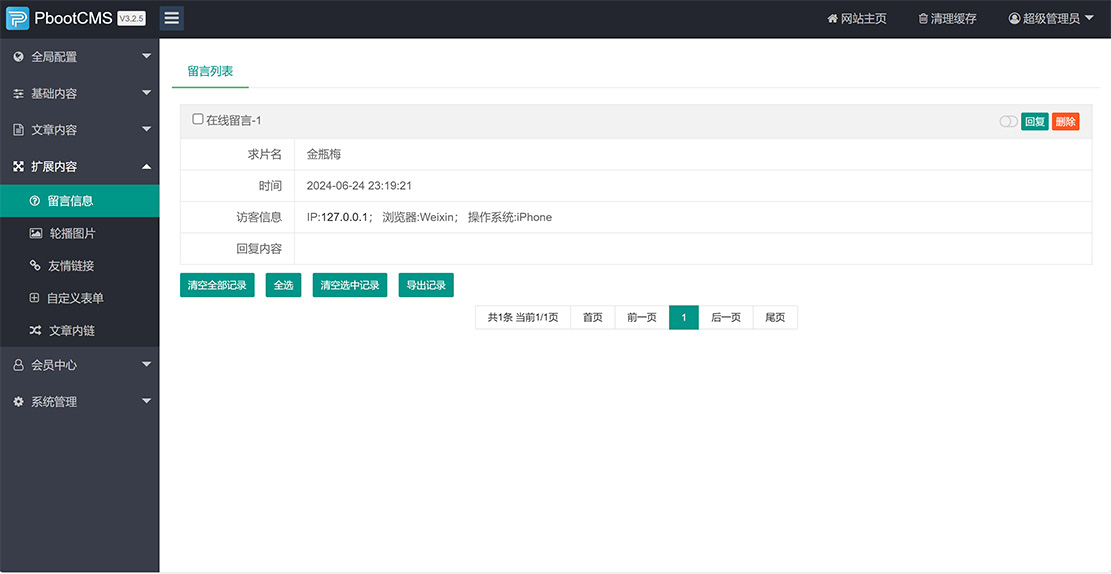Screen dimensions: 1111x574
Task: Click the chain-link icon for 友情链接
Action: (x=35, y=266)
